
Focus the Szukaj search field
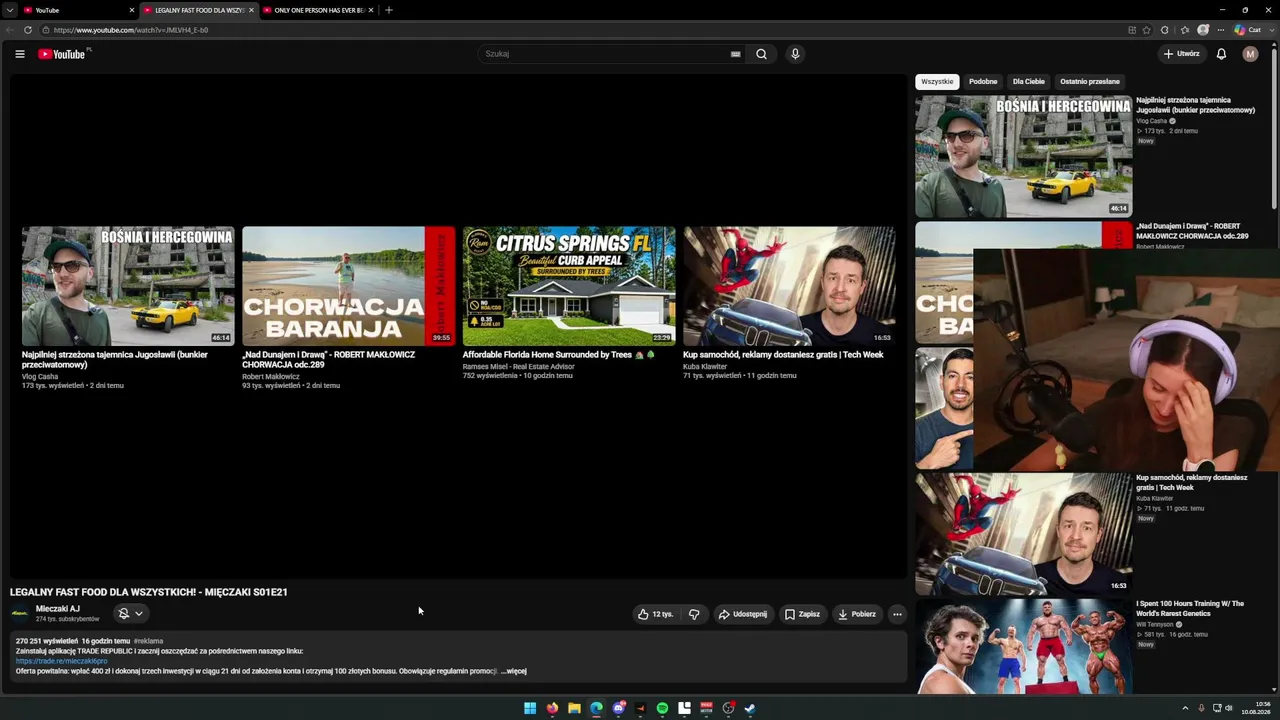(x=610, y=54)
